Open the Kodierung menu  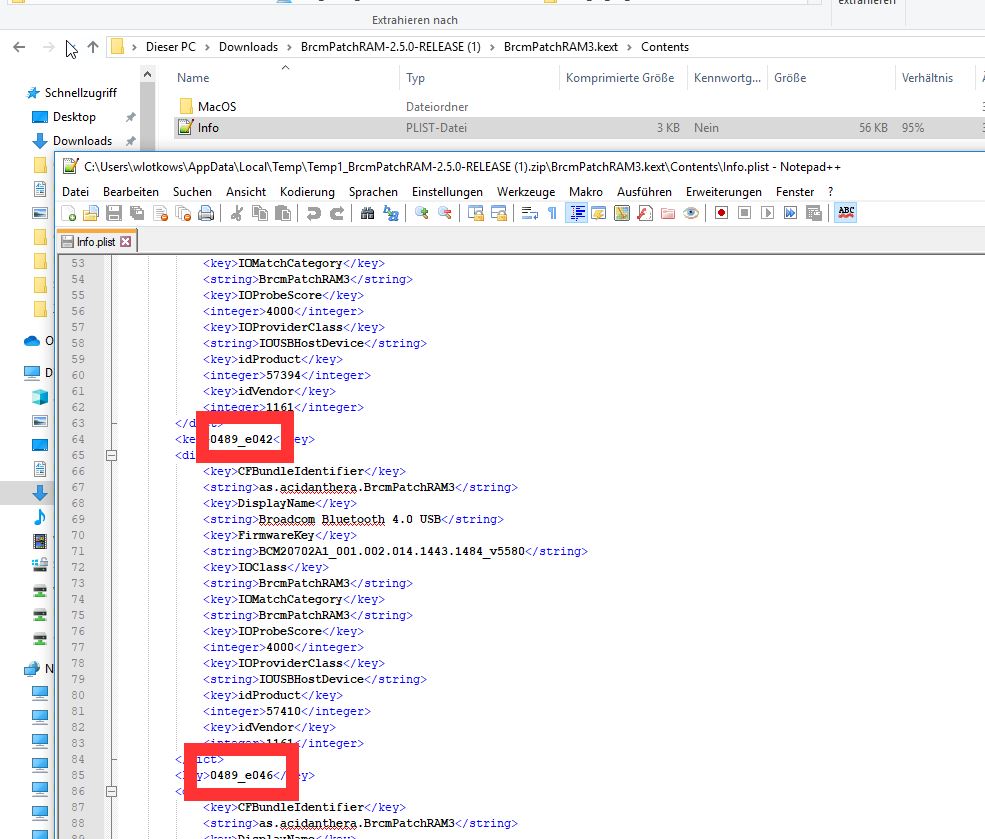coord(307,191)
